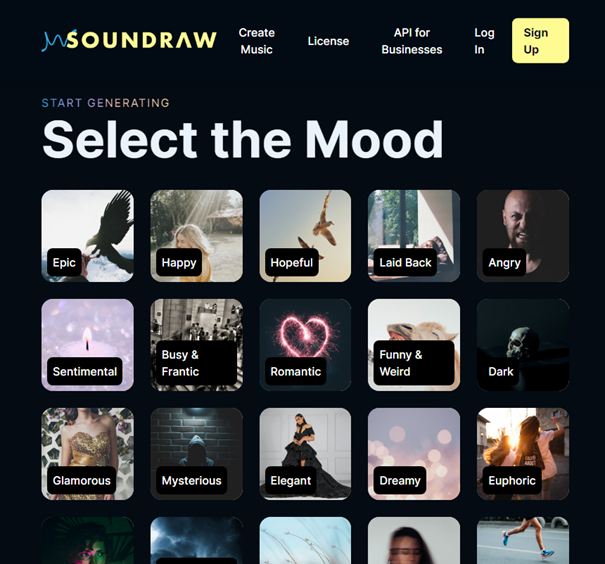Click the yellow Sign Up button
Image resolution: width=605 pixels, height=564 pixels.
pos(540,41)
